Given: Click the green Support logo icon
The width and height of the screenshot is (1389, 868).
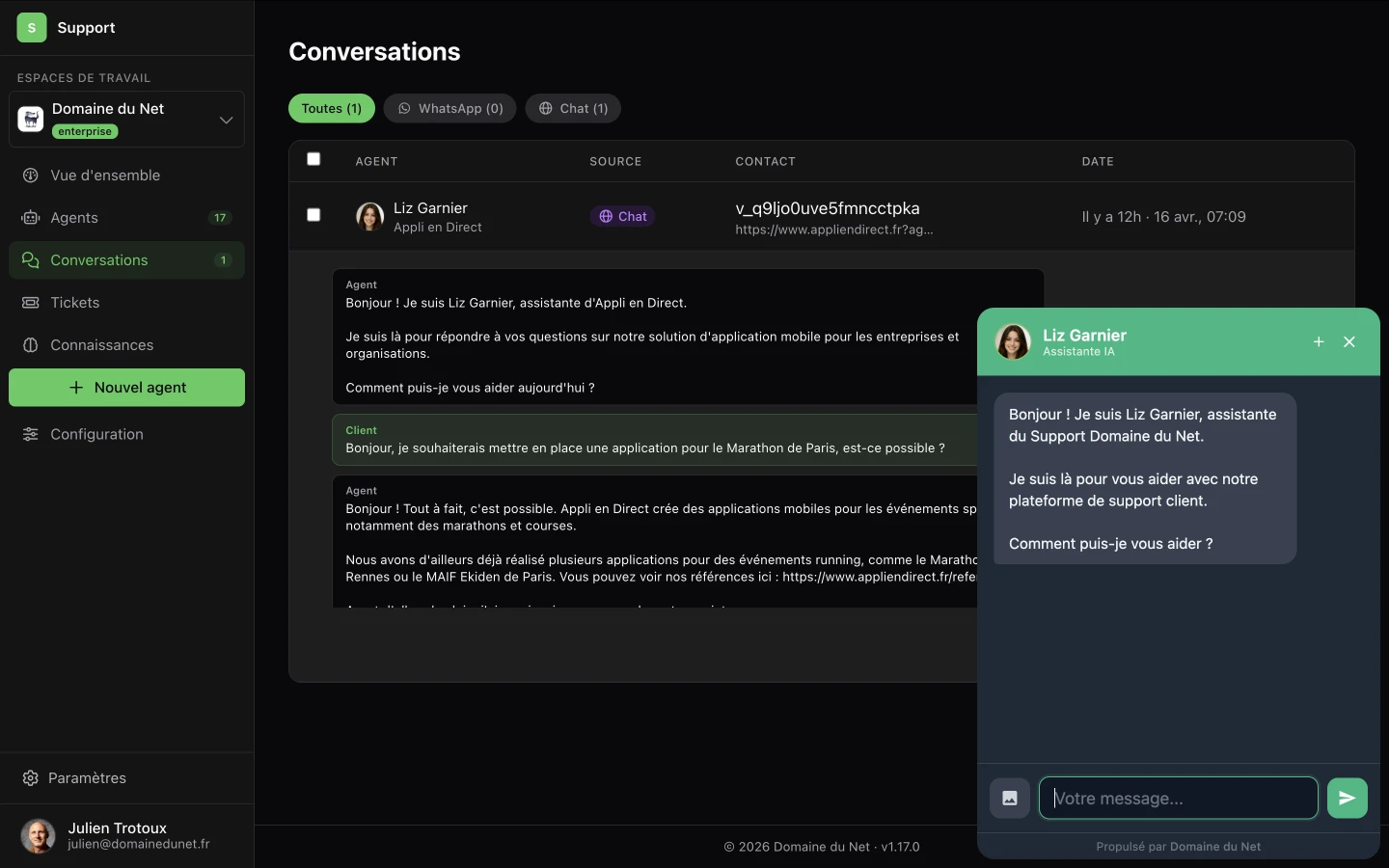Looking at the screenshot, I should (32, 28).
